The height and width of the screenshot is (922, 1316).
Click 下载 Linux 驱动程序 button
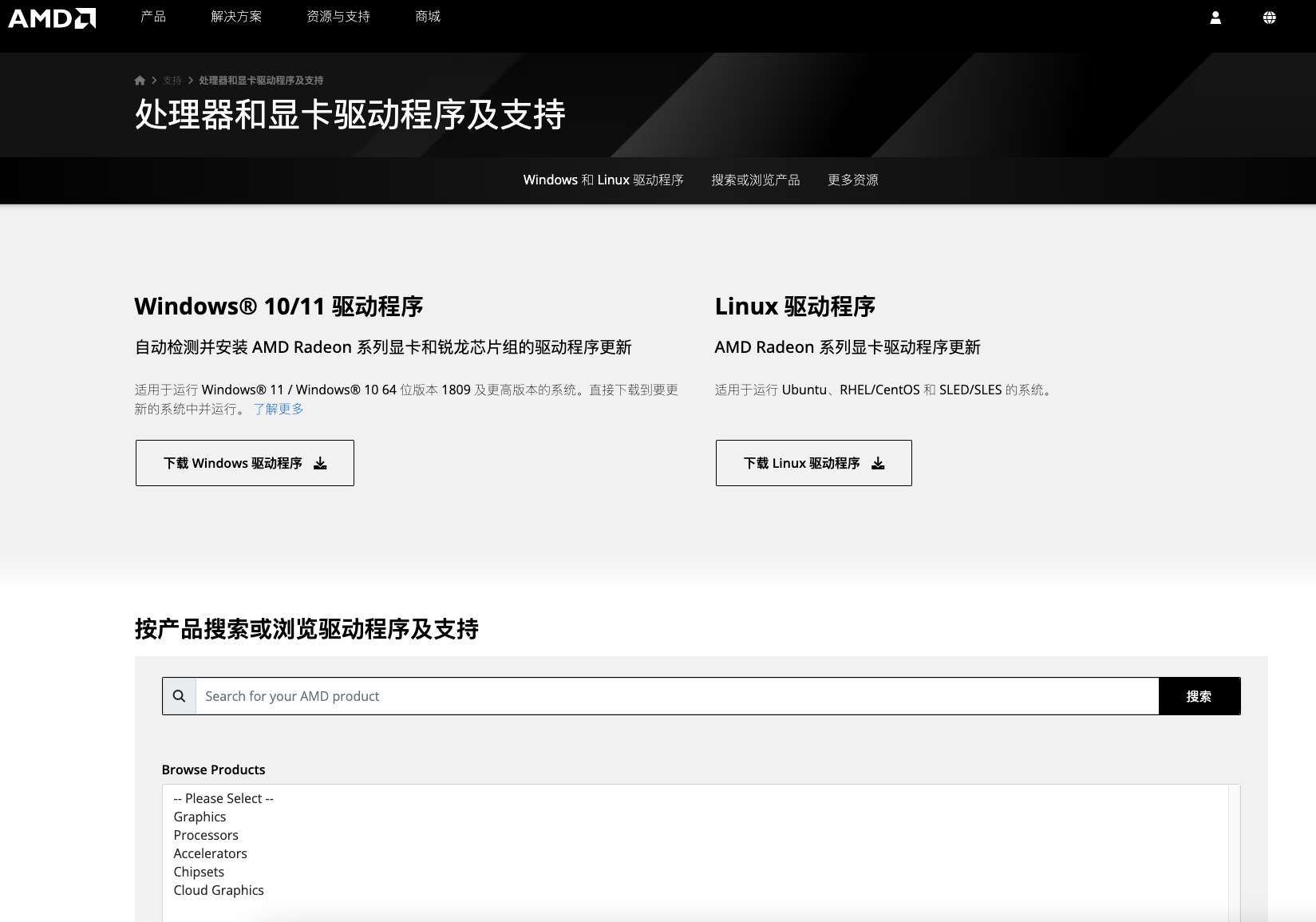coord(813,463)
